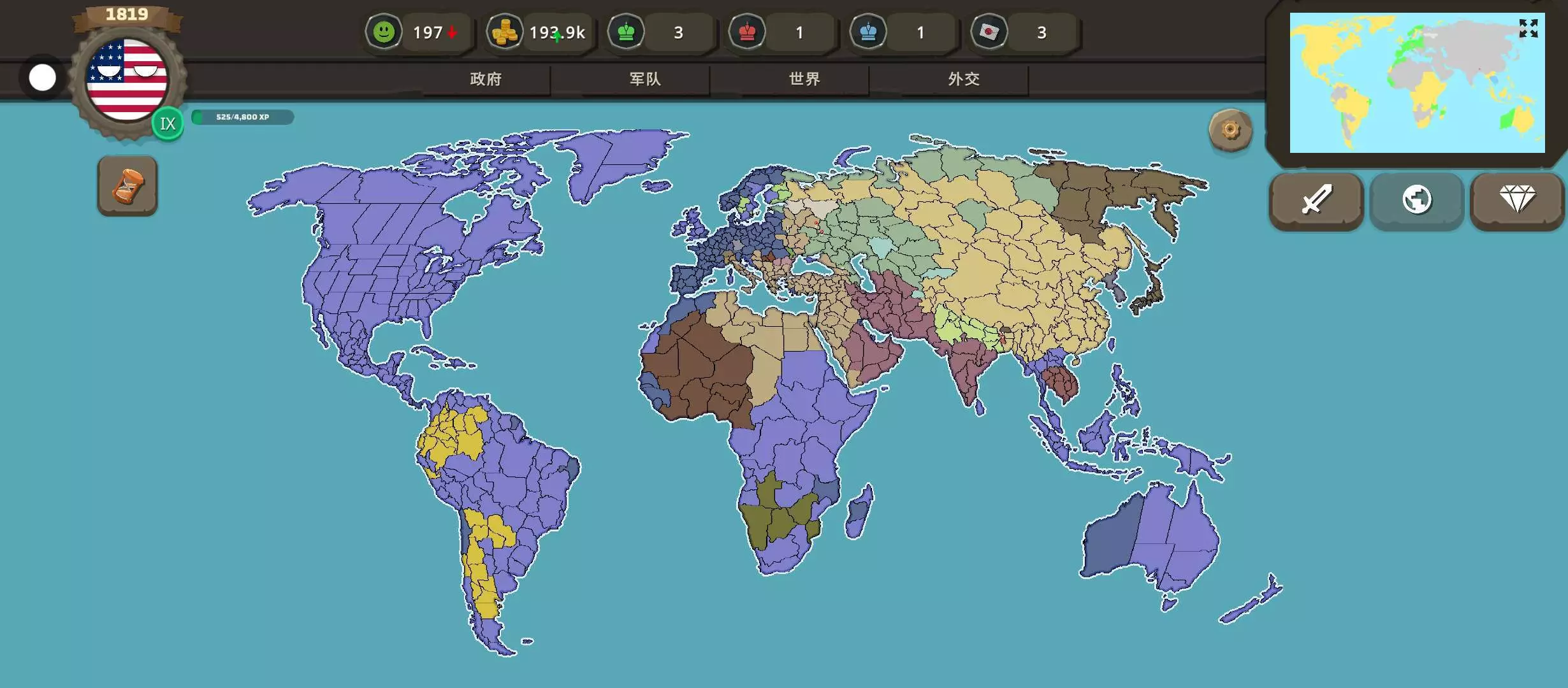Click the USA countryball flag emblem
The height and width of the screenshot is (688, 1568).
[x=127, y=79]
